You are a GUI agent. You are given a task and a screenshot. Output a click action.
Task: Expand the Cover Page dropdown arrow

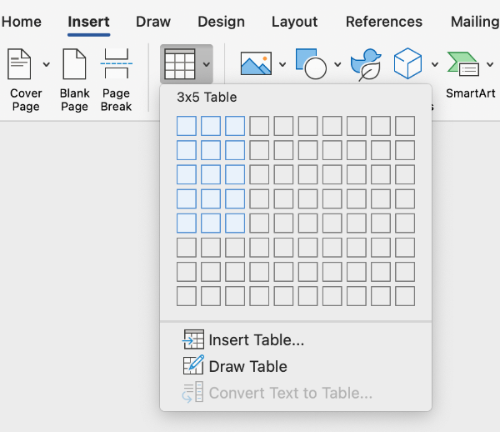point(46,64)
